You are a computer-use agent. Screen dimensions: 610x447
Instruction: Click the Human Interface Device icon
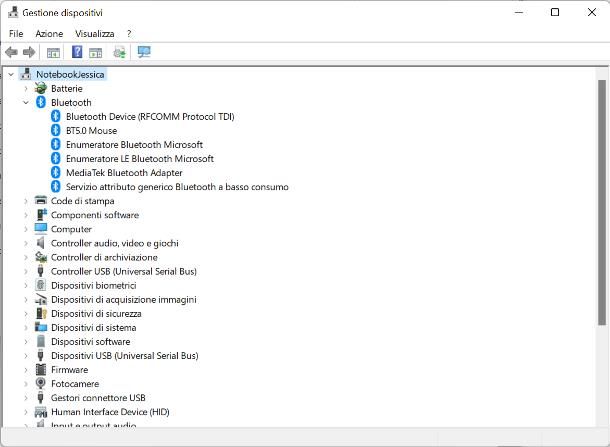[x=41, y=412]
